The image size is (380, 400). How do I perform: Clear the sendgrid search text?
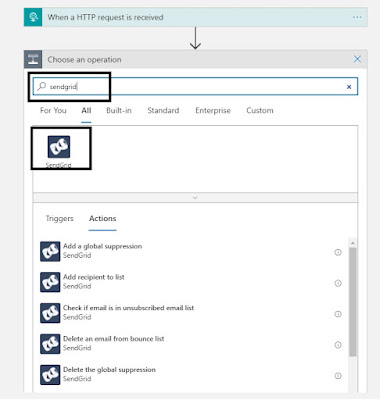click(x=349, y=87)
